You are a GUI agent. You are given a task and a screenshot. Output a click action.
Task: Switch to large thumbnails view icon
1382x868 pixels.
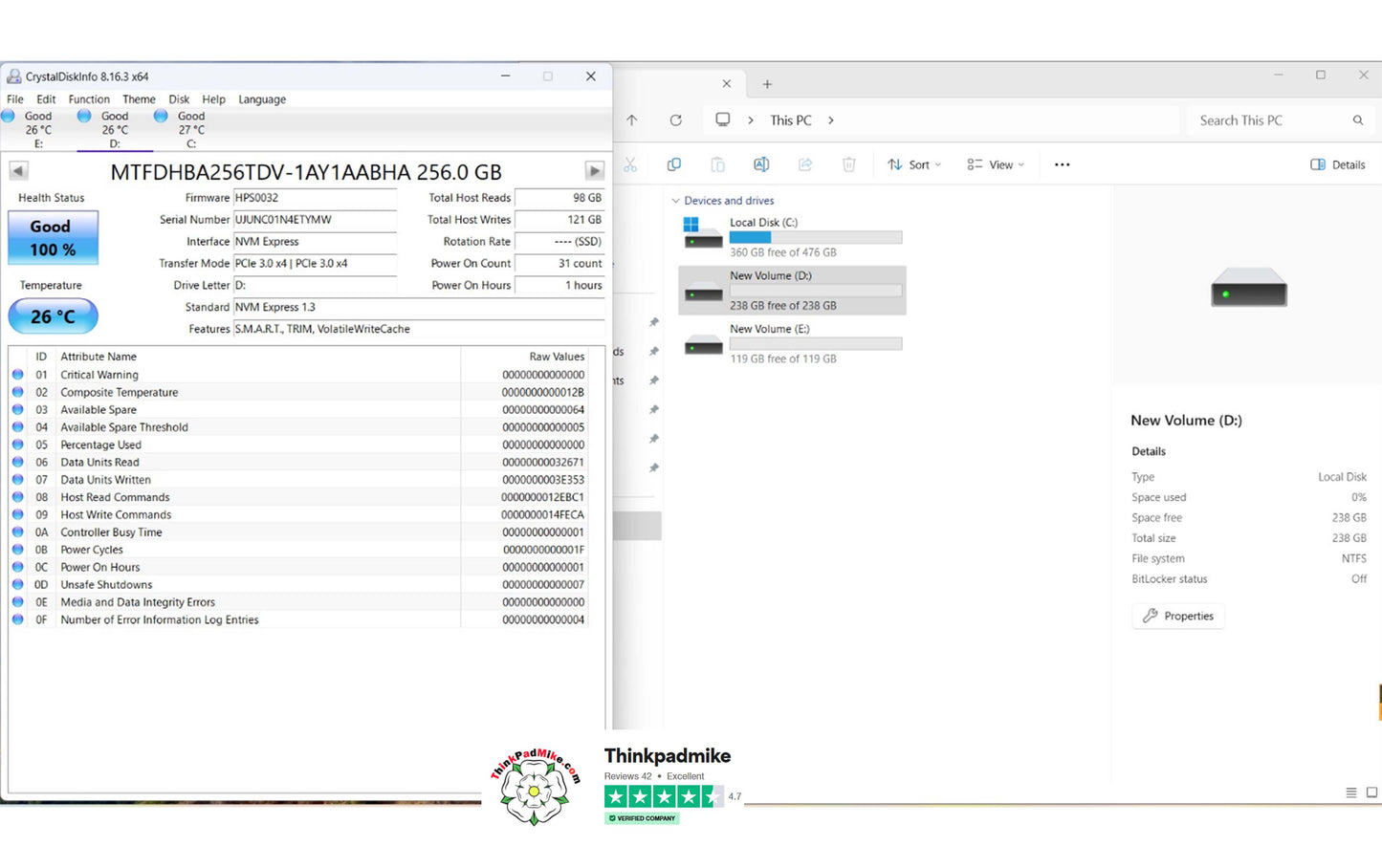point(1372,792)
